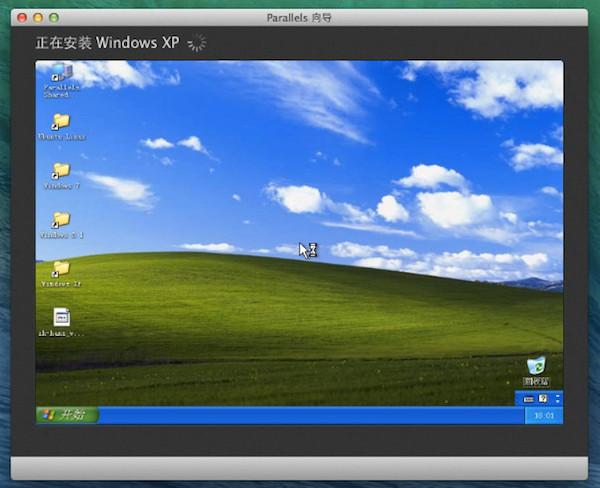Select the Recycle Bin icon
600x488 pixels.
tap(536, 371)
